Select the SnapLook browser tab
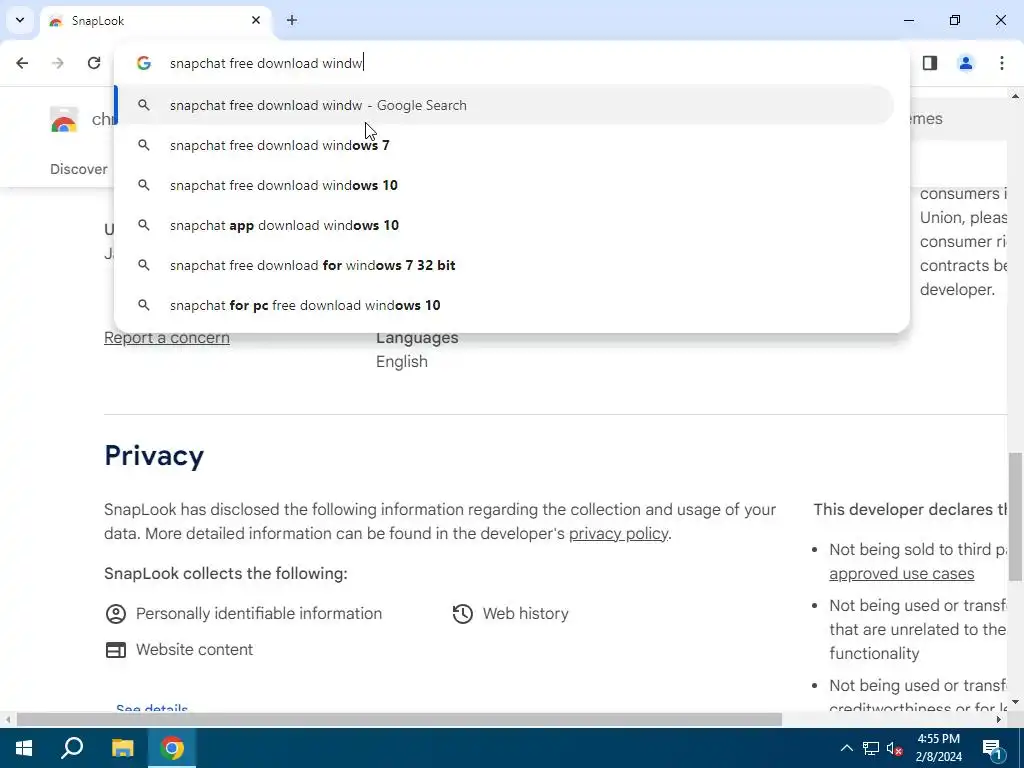Viewport: 1024px width, 768px height. point(155,21)
